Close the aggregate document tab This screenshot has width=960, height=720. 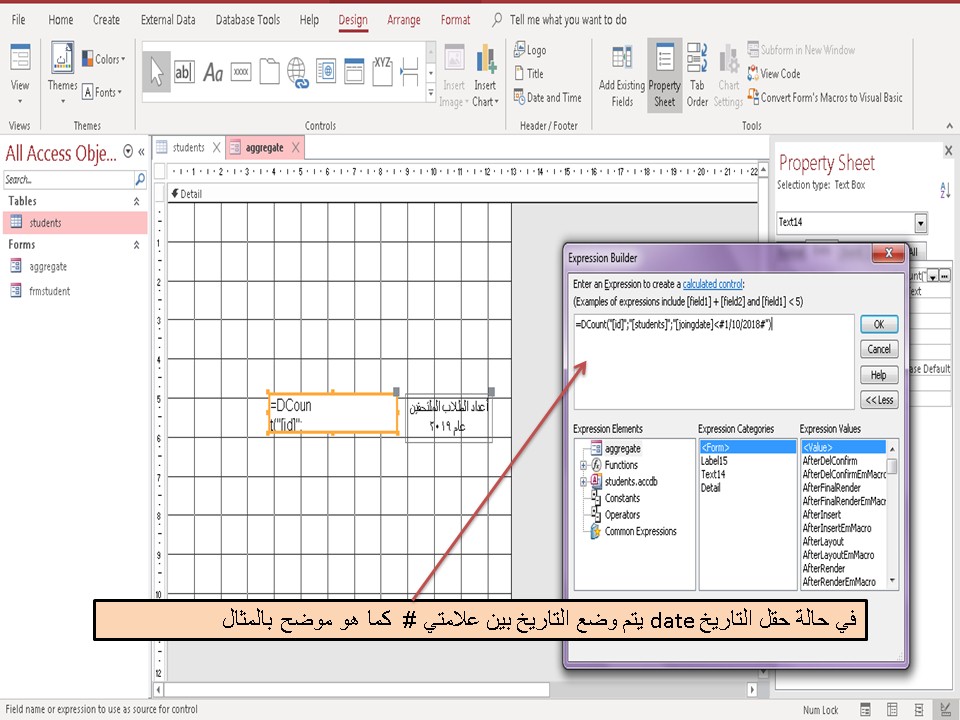tap(296, 147)
